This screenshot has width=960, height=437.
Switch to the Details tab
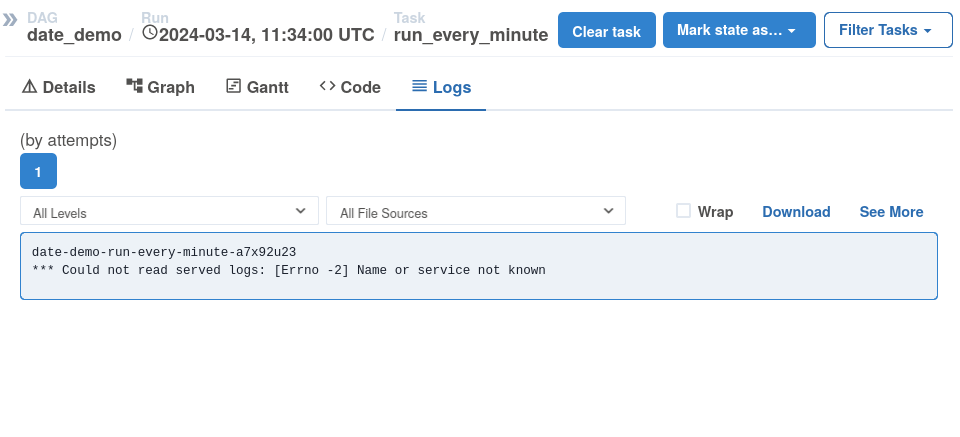[58, 87]
